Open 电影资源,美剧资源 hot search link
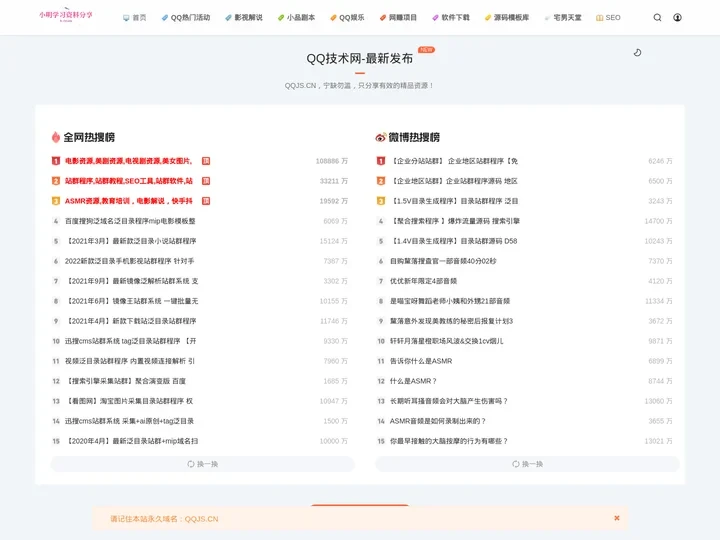720x540 pixels. (129, 161)
